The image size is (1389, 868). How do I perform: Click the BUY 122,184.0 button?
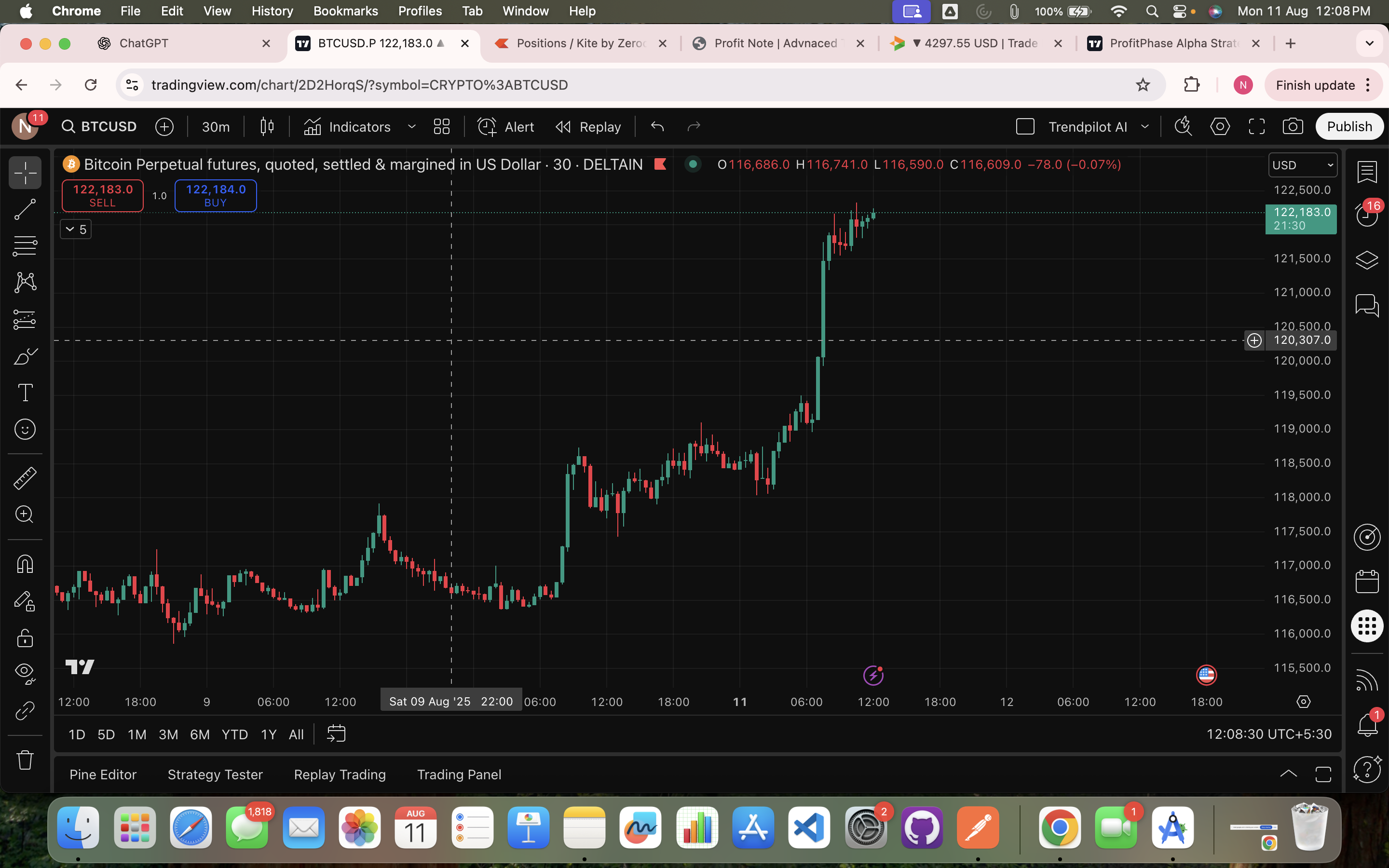pyautogui.click(x=215, y=195)
